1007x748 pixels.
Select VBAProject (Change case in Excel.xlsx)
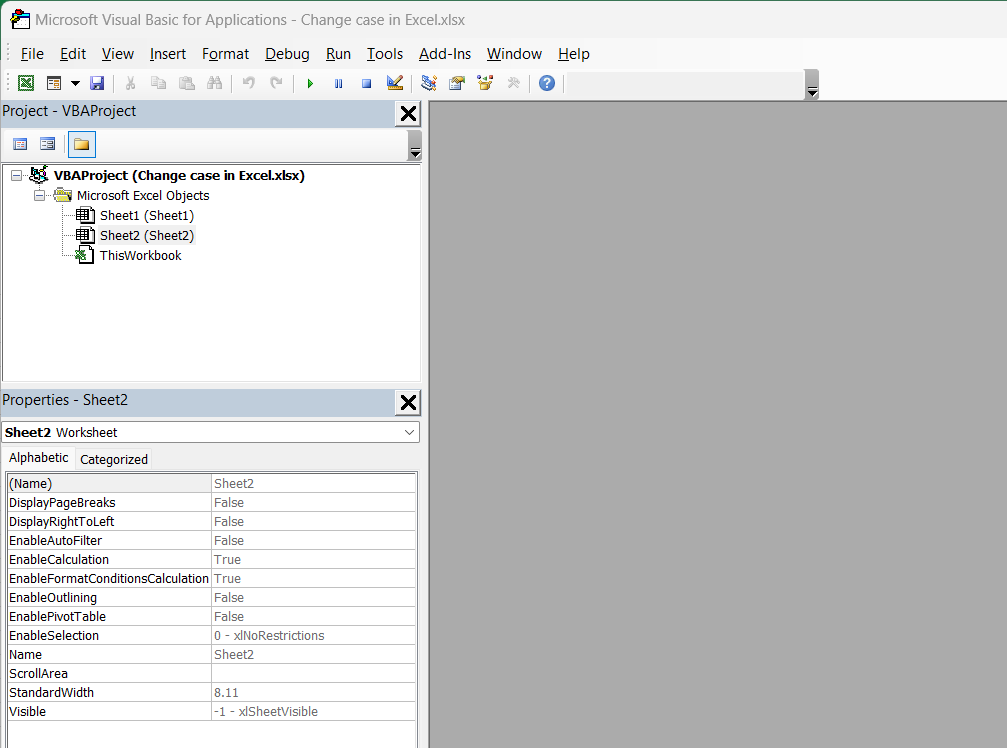click(x=179, y=175)
